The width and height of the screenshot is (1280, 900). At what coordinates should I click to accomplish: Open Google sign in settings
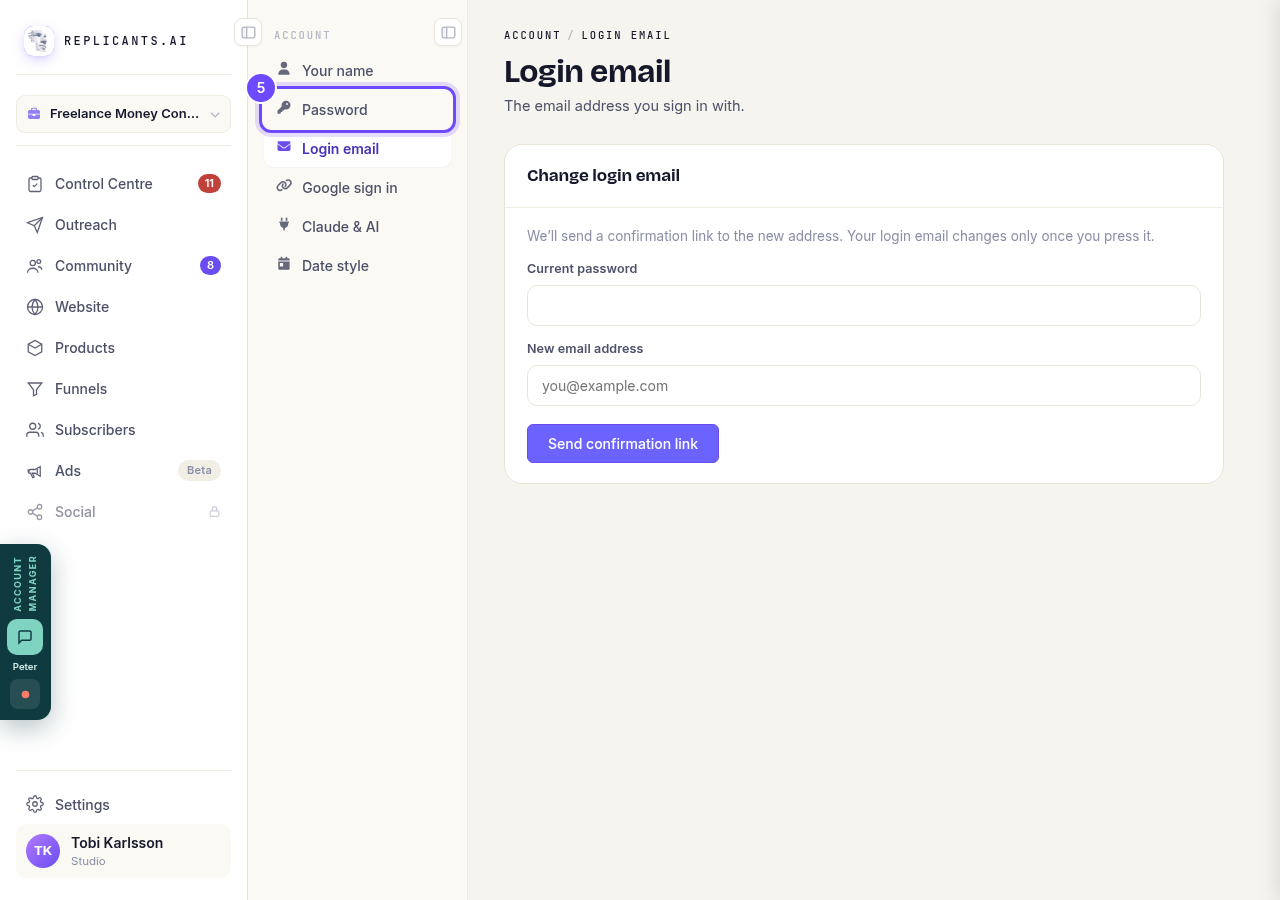357,188
